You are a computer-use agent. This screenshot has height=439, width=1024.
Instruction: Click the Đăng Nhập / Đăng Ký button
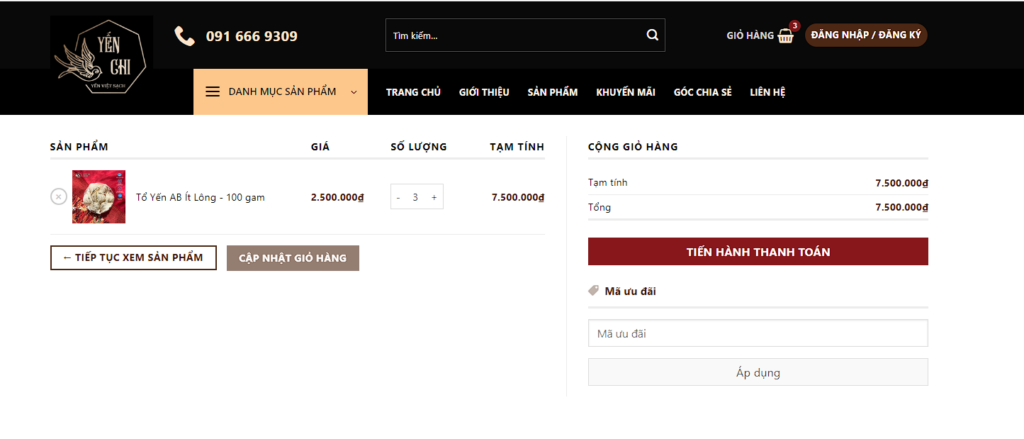coord(866,35)
